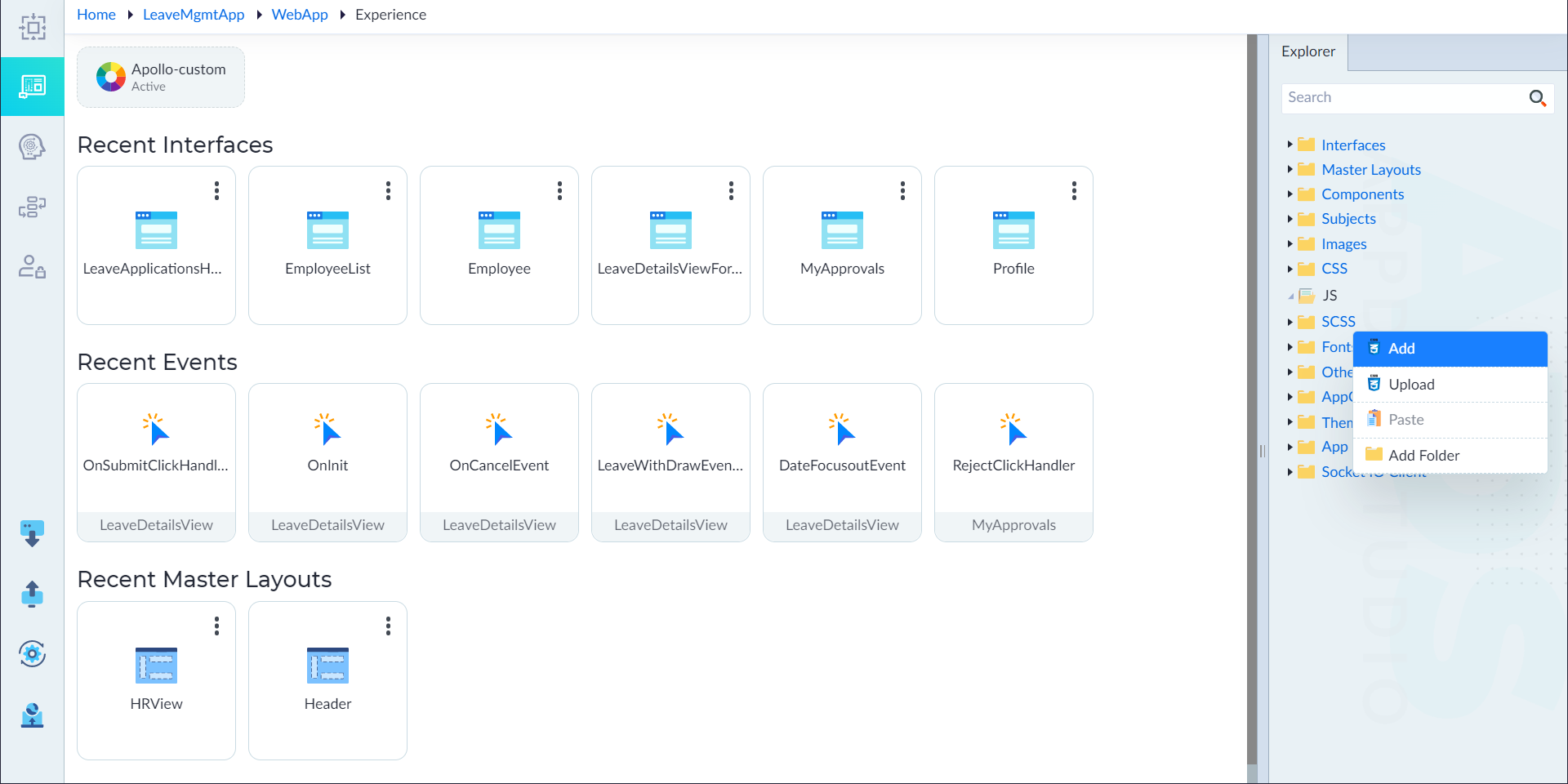This screenshot has height=784, width=1568.
Task: Toggle the JS folder arrow
Action: [x=1290, y=296]
